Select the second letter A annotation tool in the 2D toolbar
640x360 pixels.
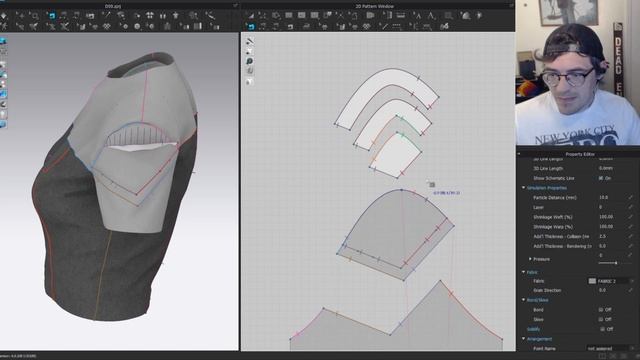(431, 16)
